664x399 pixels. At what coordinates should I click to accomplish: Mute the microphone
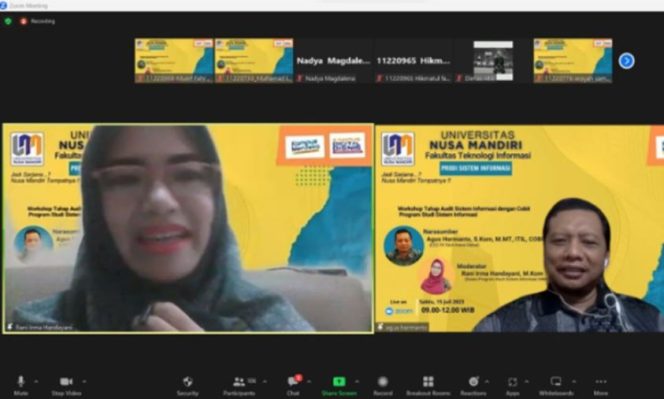coord(20,386)
